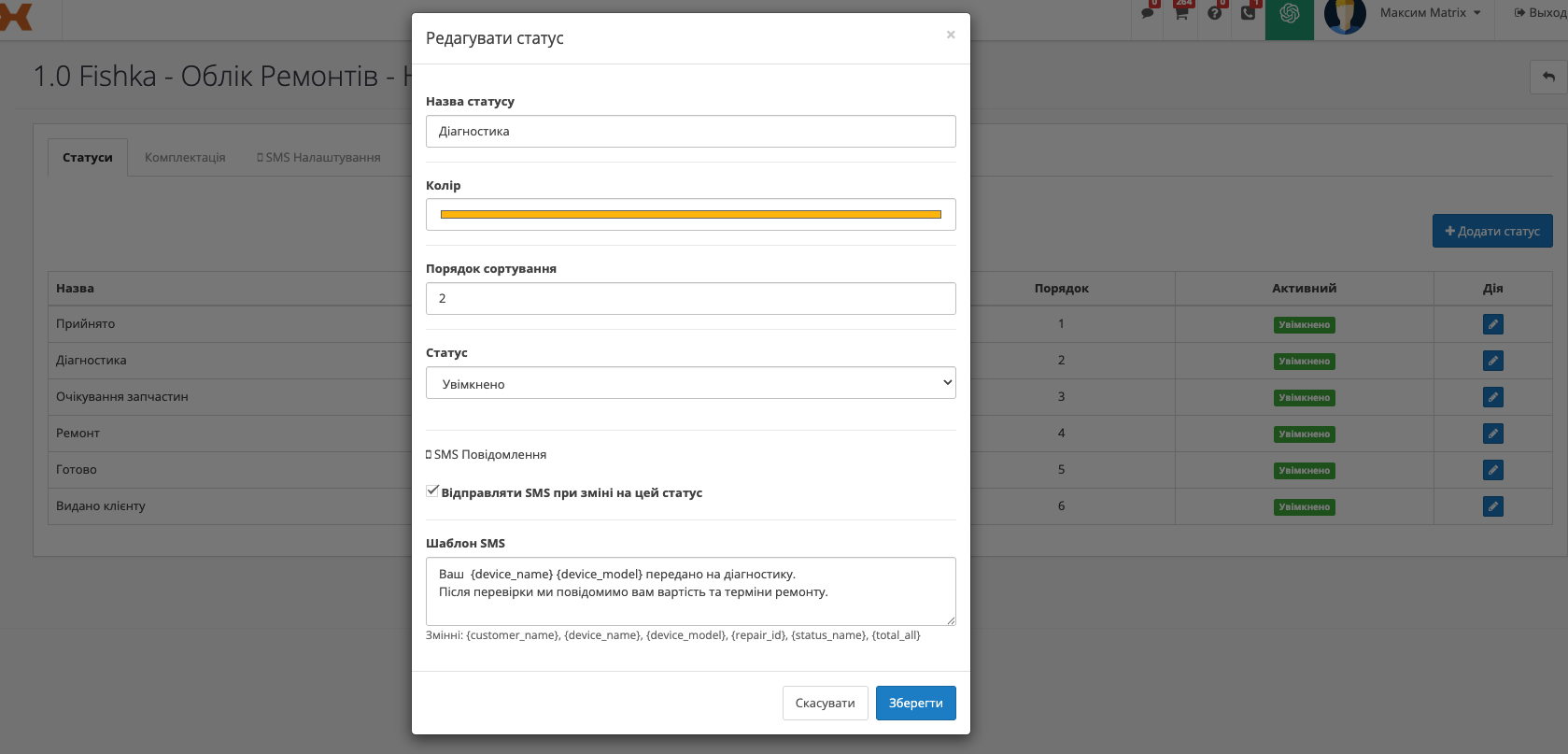Screen dimensions: 1568x754
Task: Switch to the Статуси tab
Action: (x=88, y=158)
